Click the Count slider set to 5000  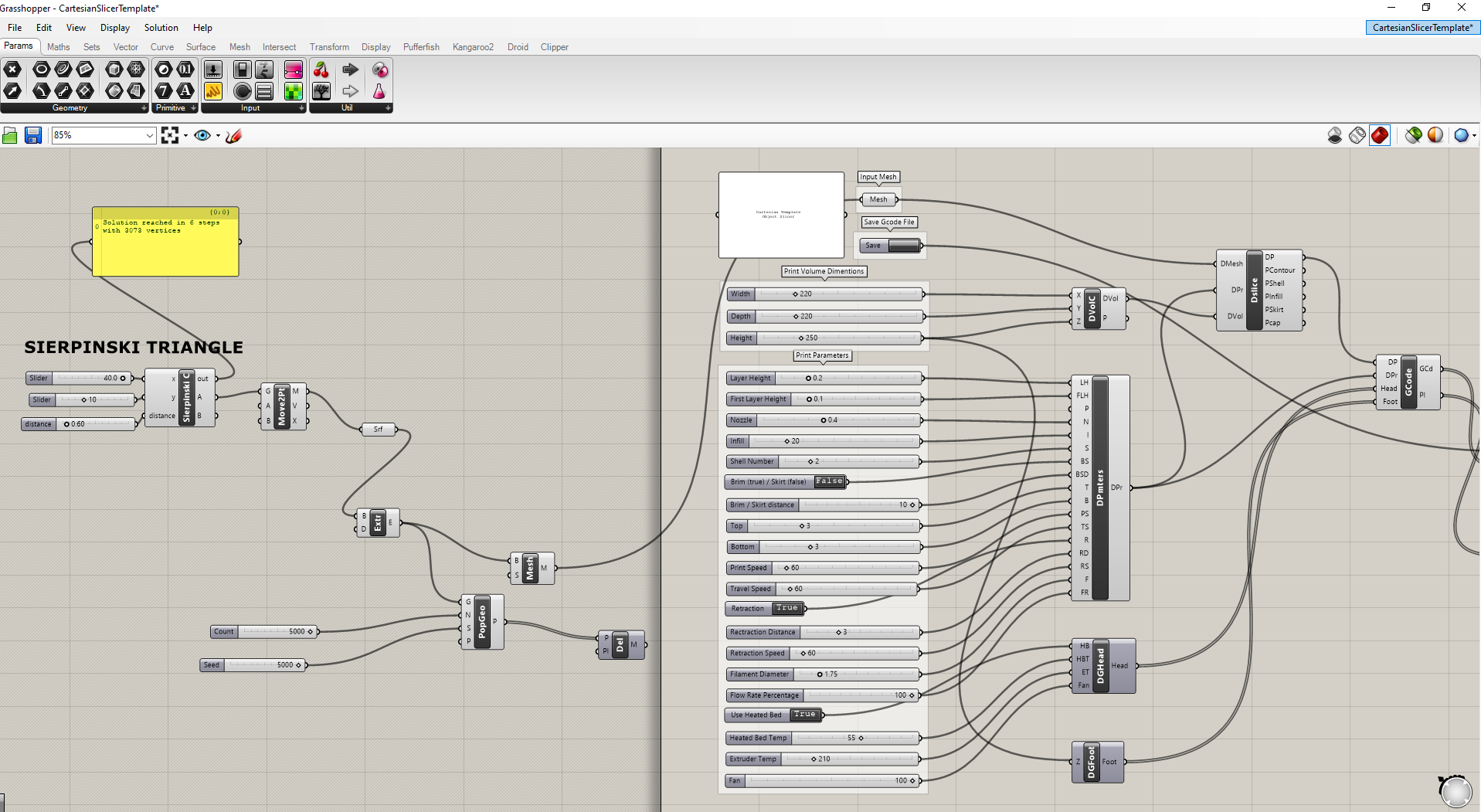(x=263, y=632)
